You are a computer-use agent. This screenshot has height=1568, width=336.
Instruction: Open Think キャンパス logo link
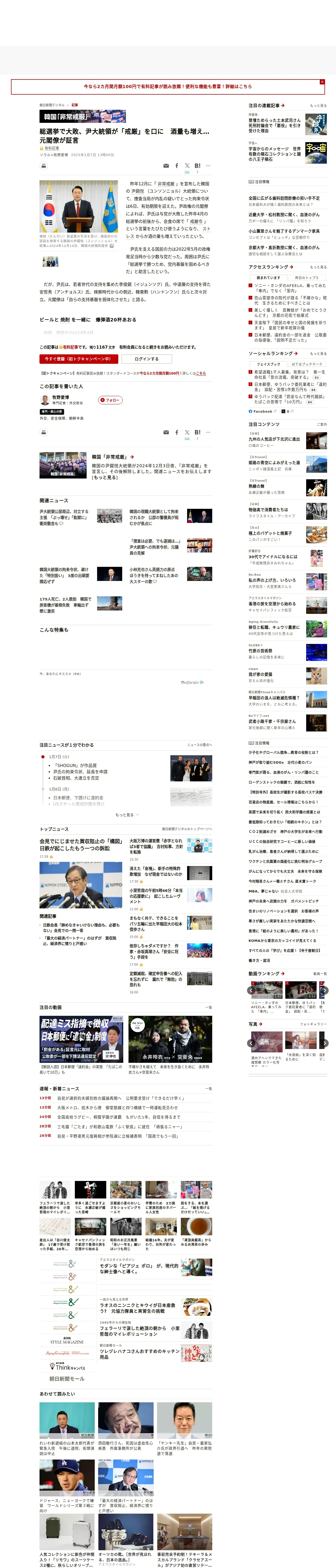click(x=66, y=1367)
